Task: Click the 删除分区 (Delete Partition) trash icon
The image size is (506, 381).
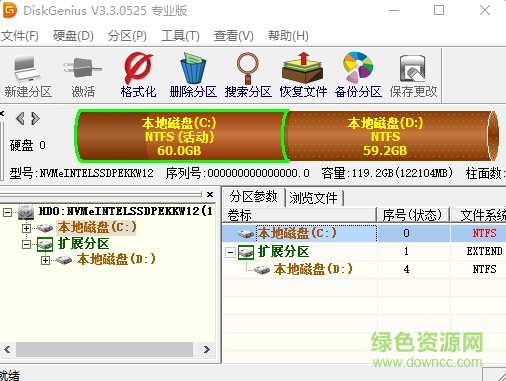Action: [x=193, y=68]
